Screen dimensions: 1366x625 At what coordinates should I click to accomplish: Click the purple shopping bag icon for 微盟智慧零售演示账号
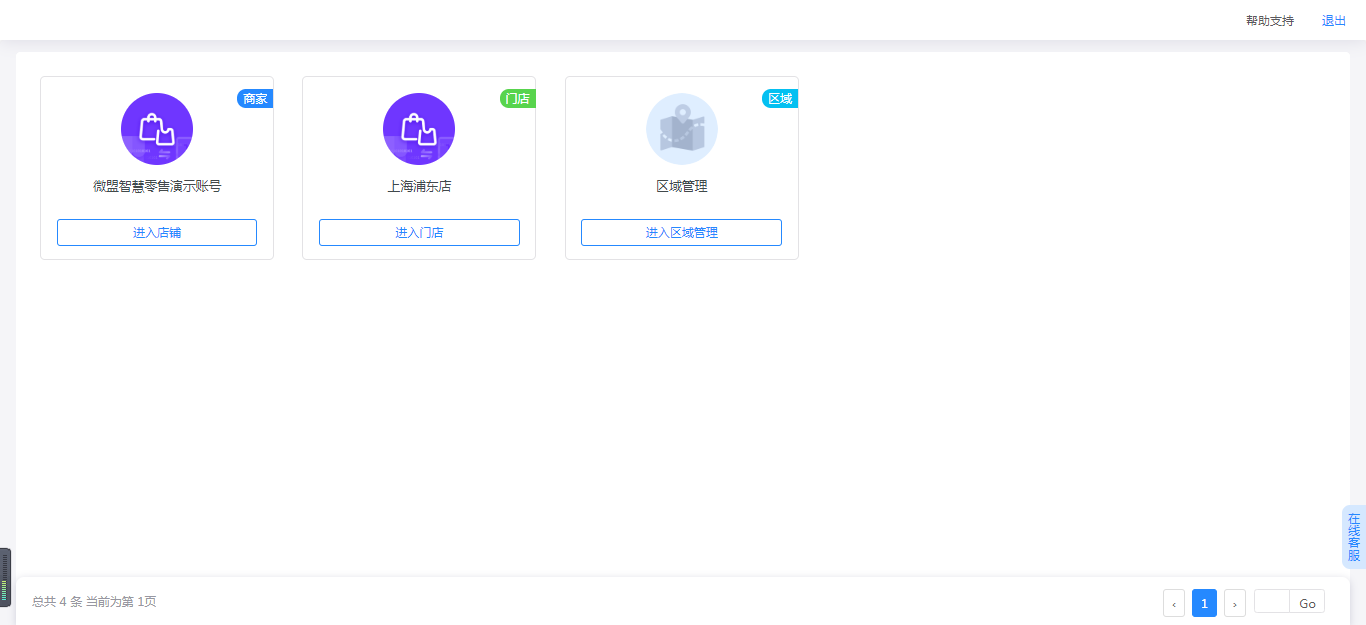point(157,129)
